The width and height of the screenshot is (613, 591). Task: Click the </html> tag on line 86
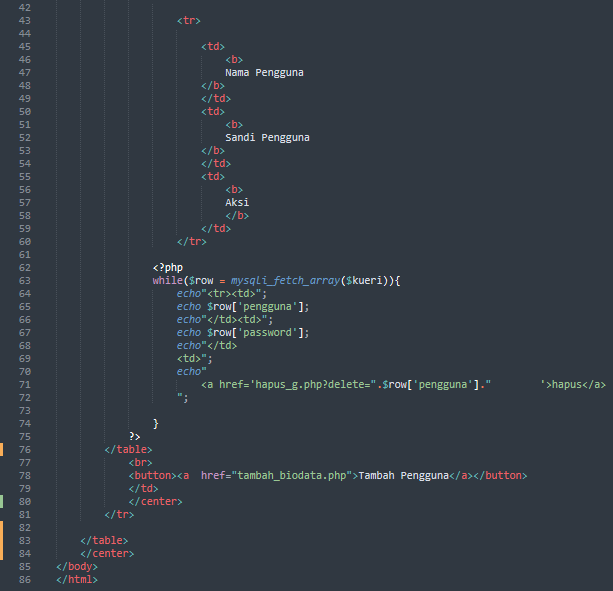pos(77,580)
